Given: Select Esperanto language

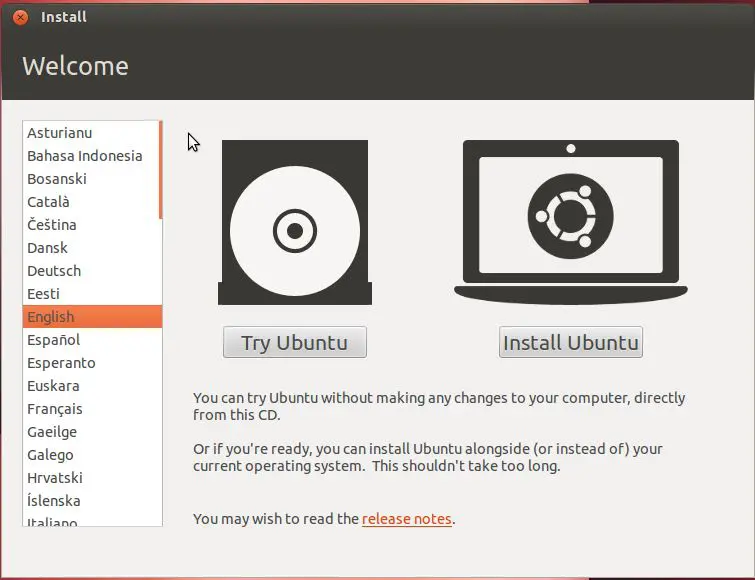Looking at the screenshot, I should point(91,363).
